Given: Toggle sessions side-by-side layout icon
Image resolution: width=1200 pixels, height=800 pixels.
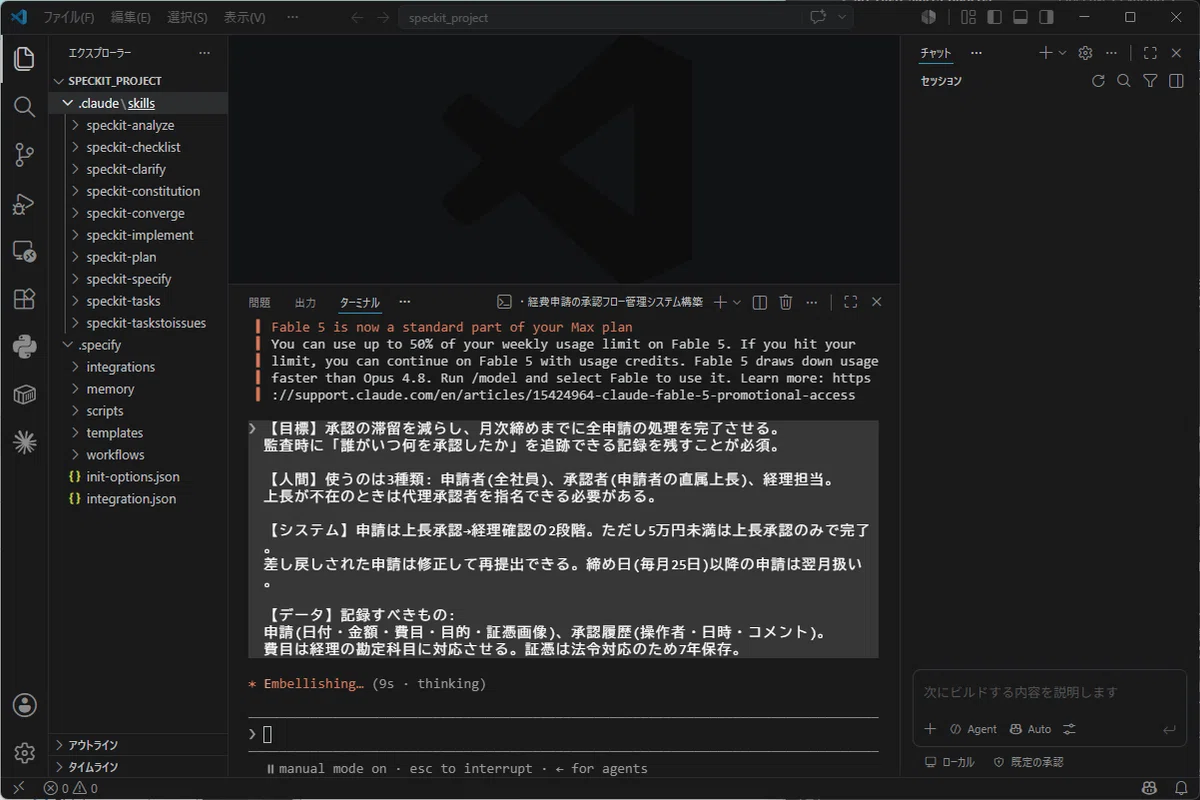Looking at the screenshot, I should pyautogui.click(x=1176, y=81).
